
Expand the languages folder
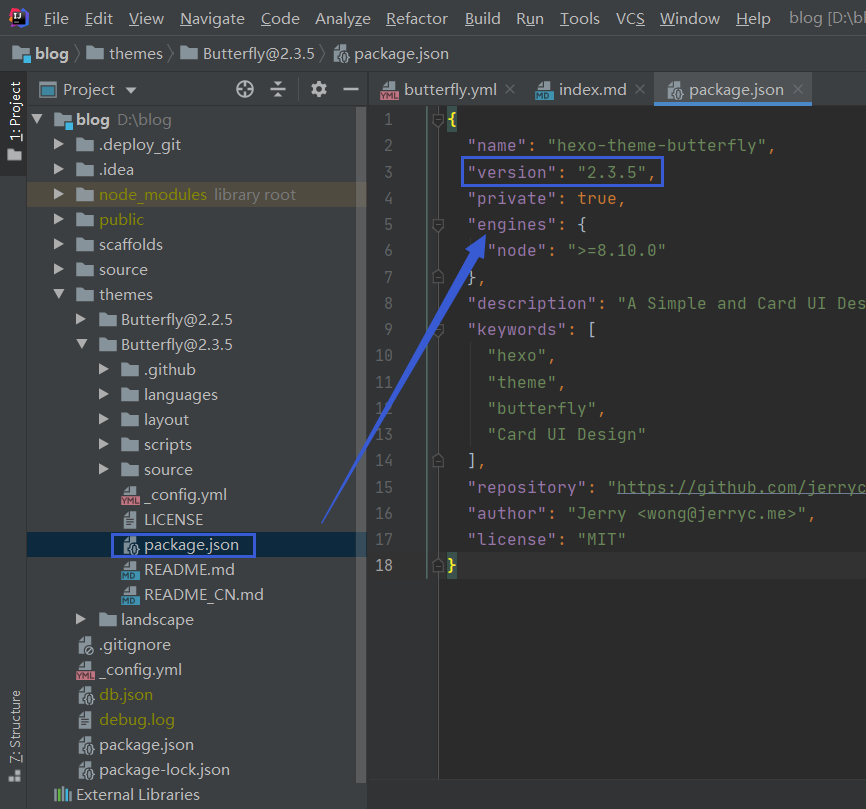pyautogui.click(x=103, y=394)
